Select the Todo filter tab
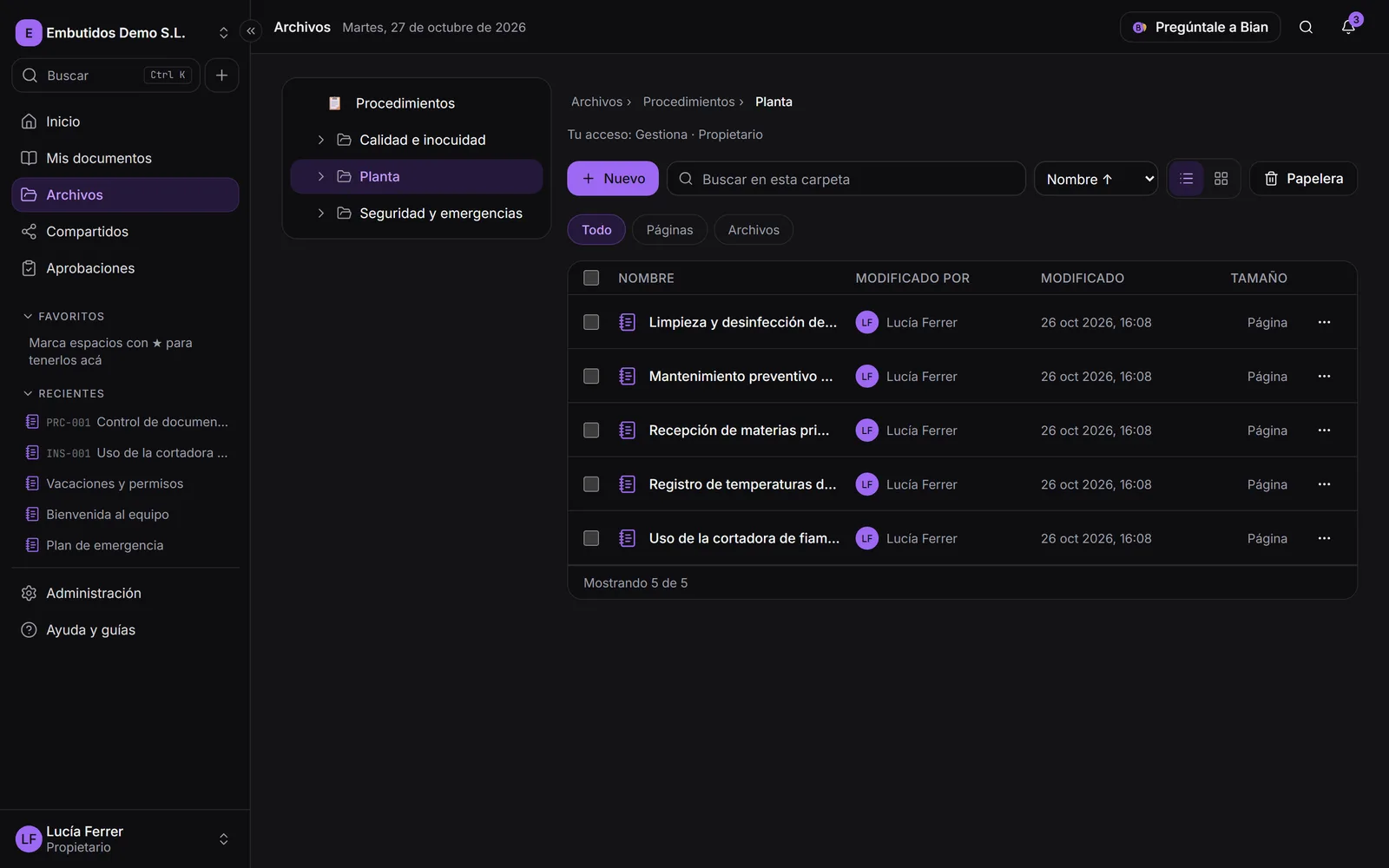The image size is (1389, 868). 596,230
